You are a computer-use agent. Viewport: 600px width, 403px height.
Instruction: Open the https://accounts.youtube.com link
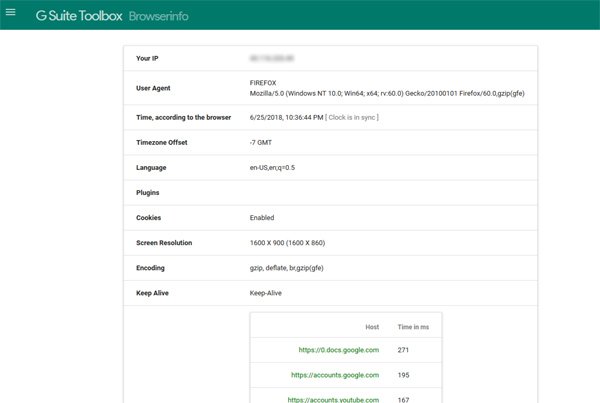tap(333, 400)
